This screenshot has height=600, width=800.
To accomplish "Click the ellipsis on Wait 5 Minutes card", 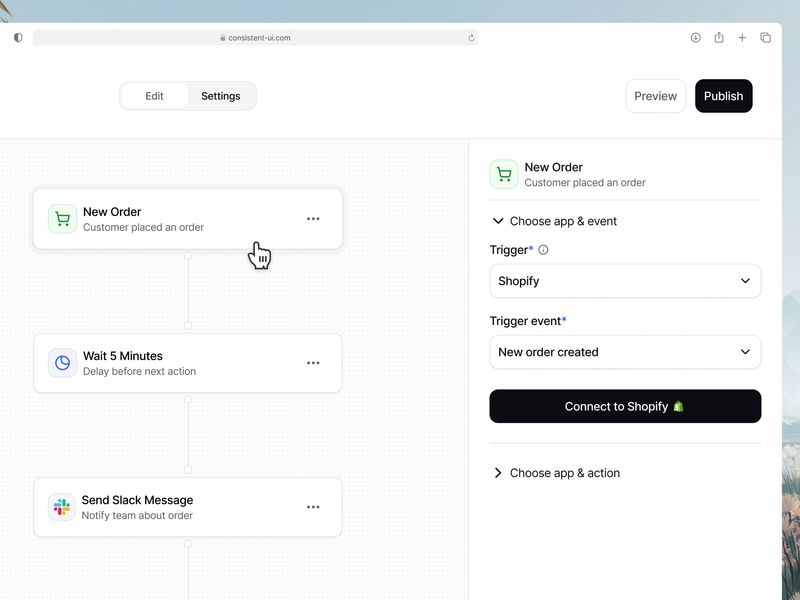I will pos(314,363).
